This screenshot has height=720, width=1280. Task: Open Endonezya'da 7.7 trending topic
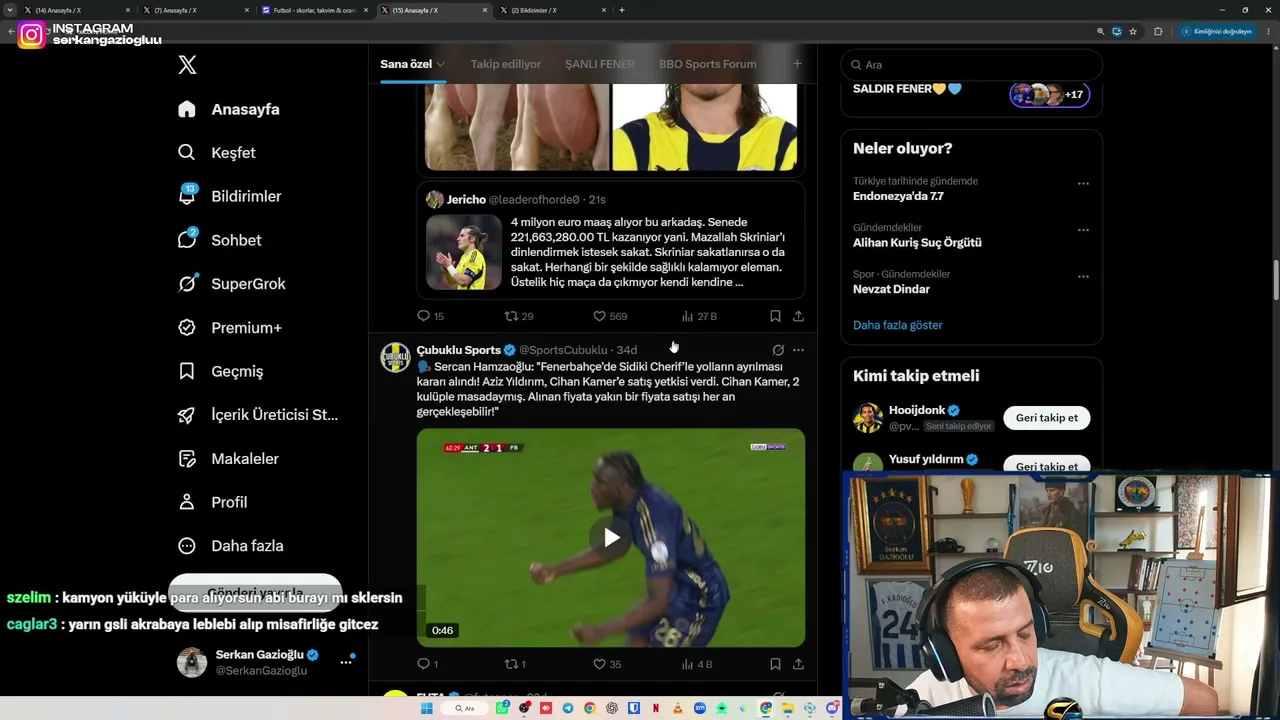[x=898, y=196]
